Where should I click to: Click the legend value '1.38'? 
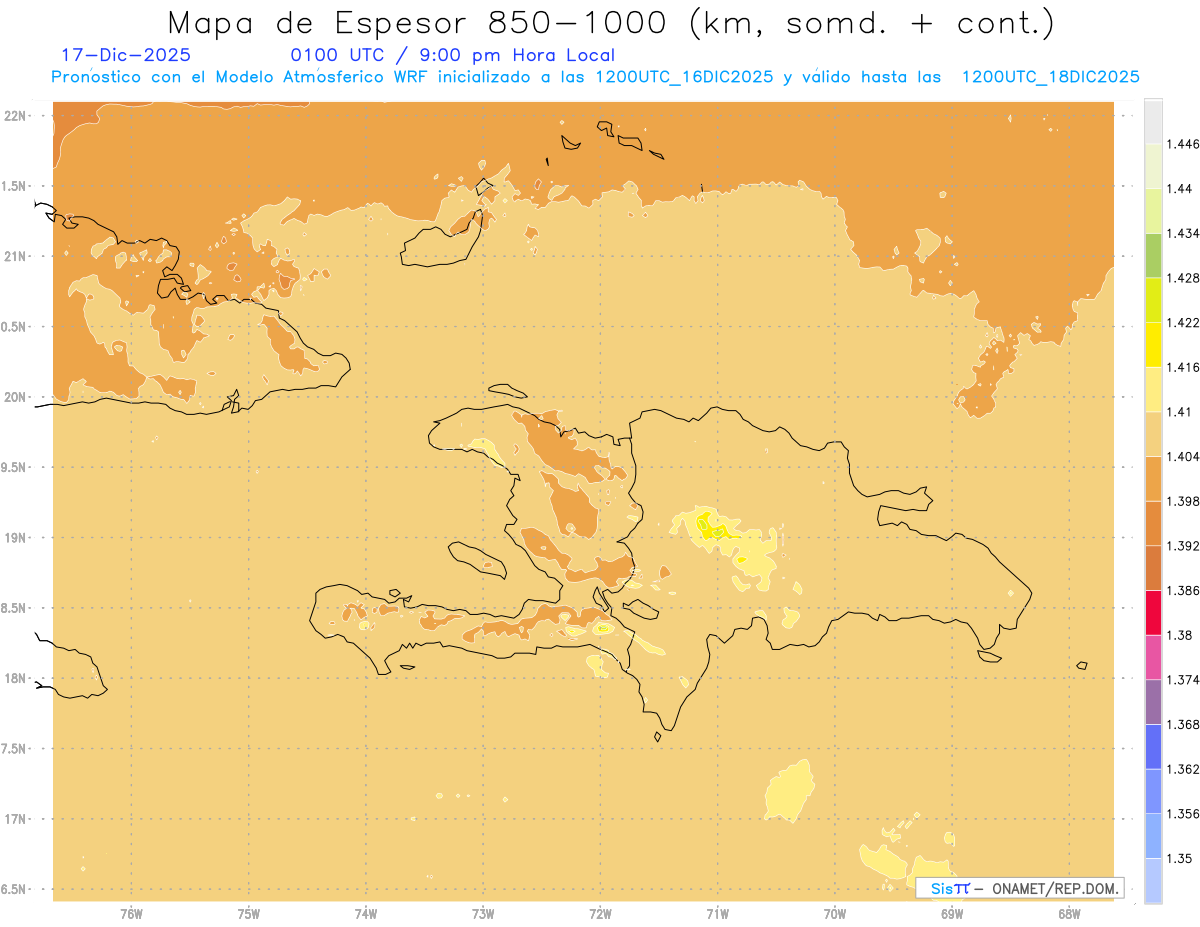[x=1179, y=635]
